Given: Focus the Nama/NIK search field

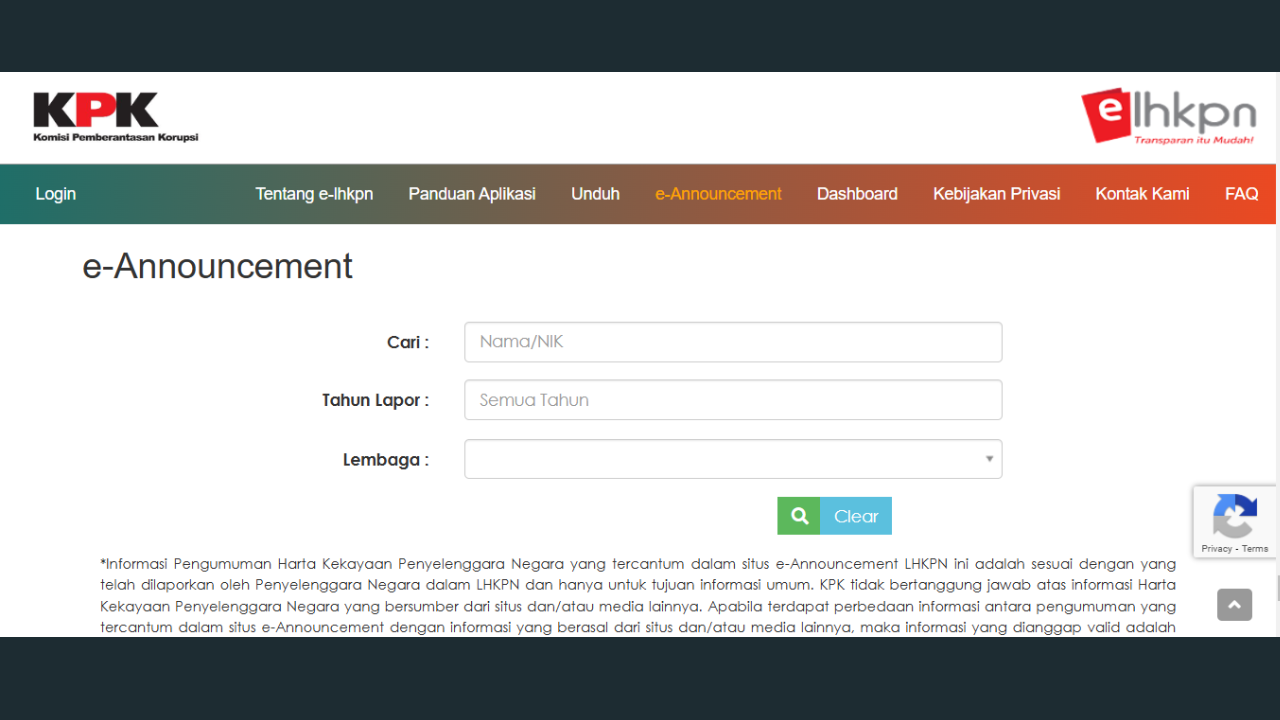Looking at the screenshot, I should 733,342.
